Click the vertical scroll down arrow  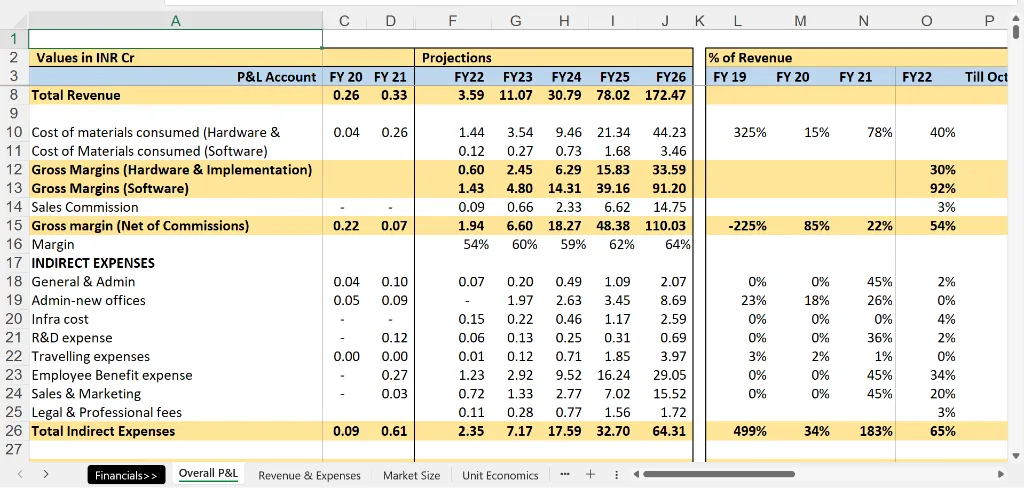[x=1016, y=456]
